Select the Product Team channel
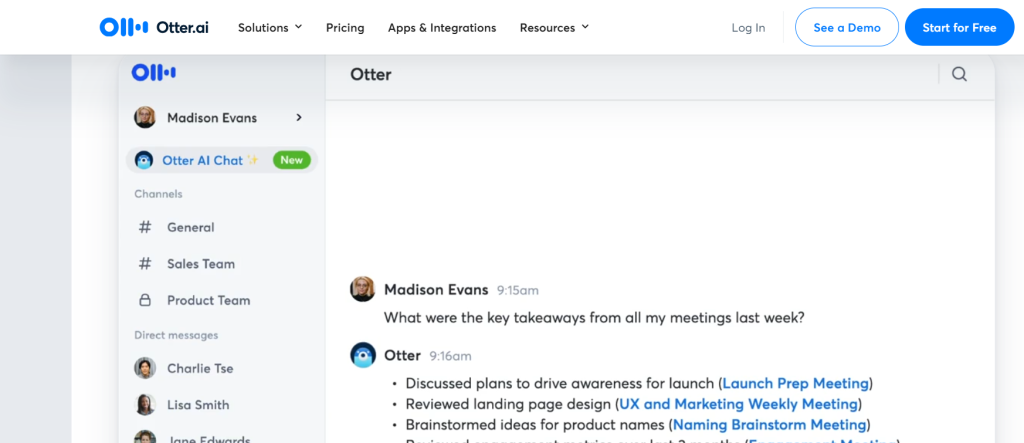1024x443 pixels. [208, 301]
